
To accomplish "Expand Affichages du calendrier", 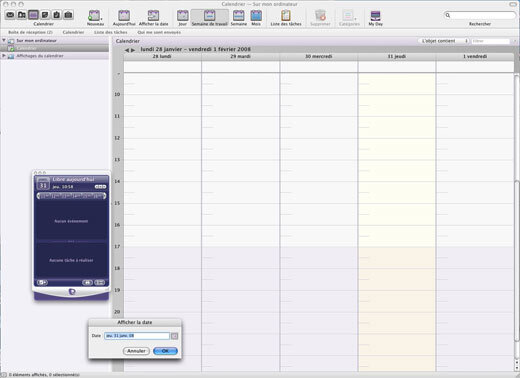I will (x=4, y=56).
